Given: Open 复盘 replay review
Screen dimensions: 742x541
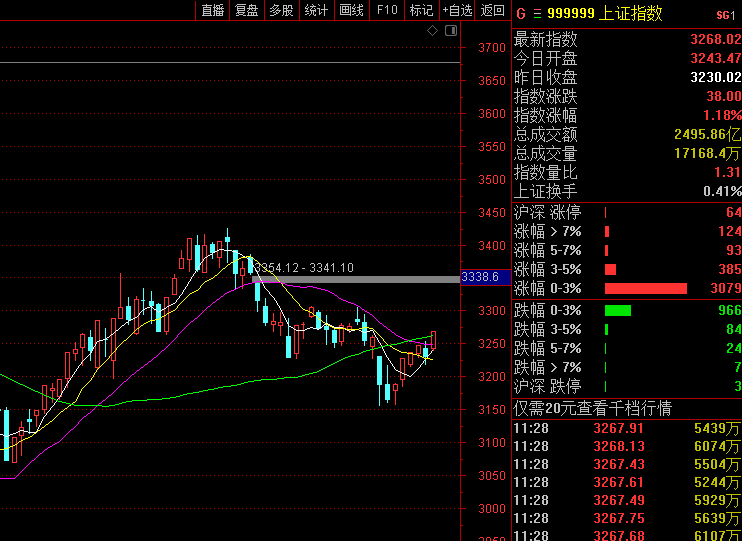Looking at the screenshot, I should tap(246, 10).
